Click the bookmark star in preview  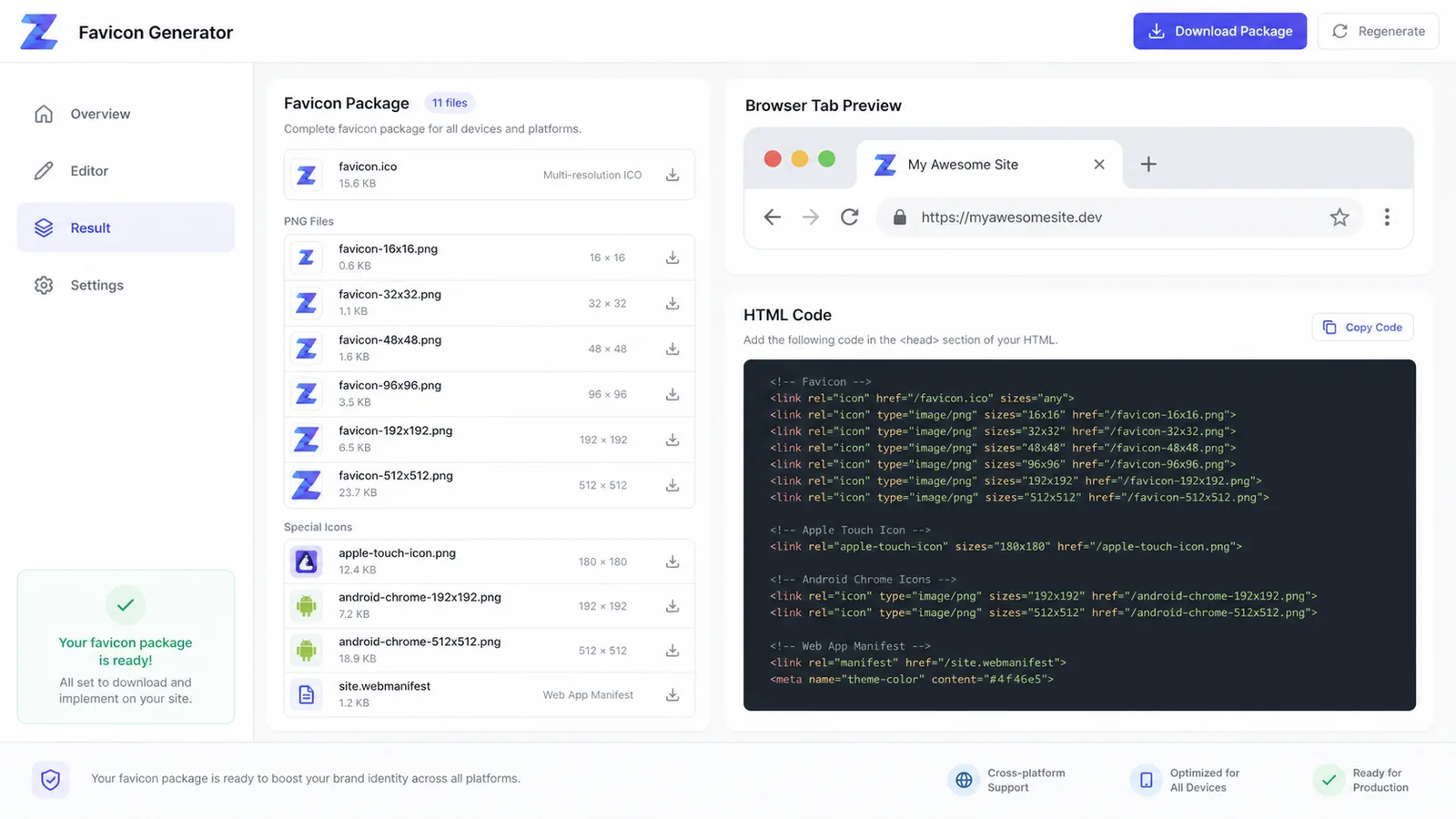click(x=1340, y=217)
